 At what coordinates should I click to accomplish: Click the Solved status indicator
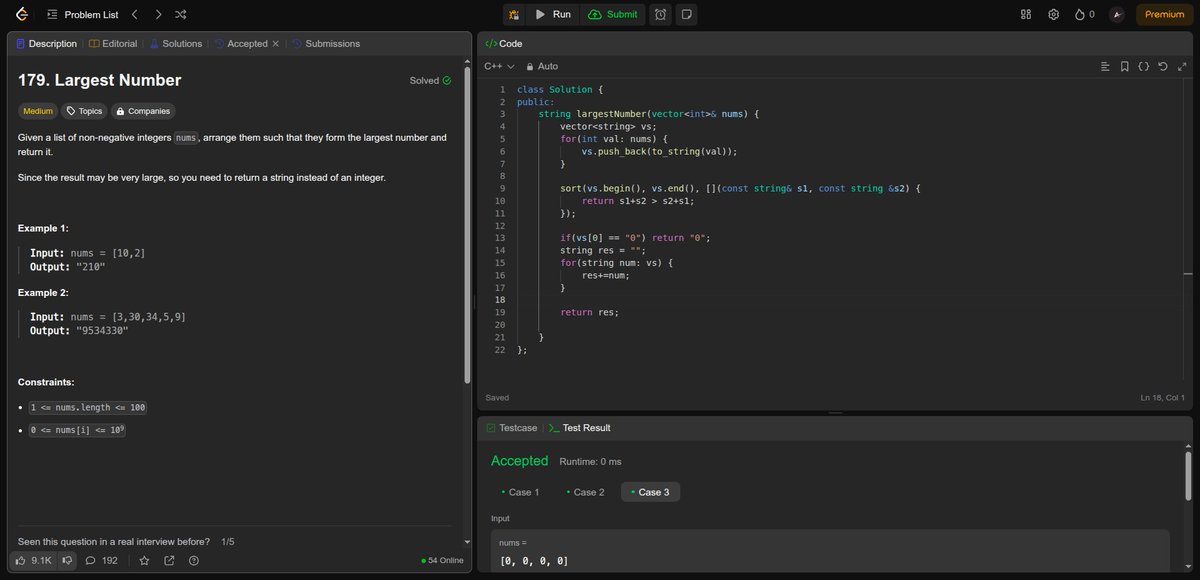[x=430, y=80]
